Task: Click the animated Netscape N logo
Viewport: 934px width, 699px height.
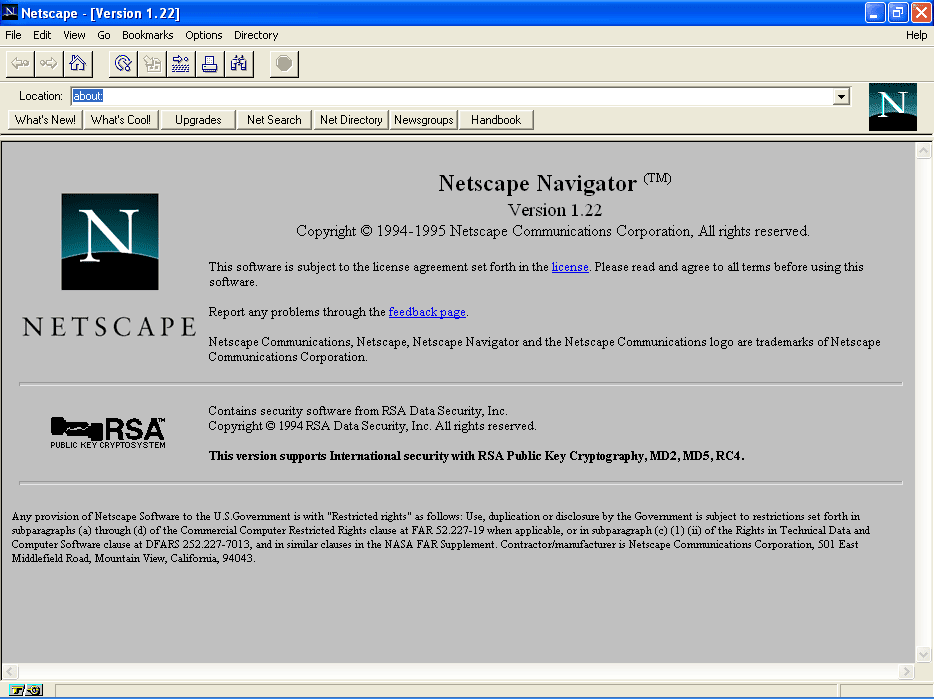Action: point(892,107)
